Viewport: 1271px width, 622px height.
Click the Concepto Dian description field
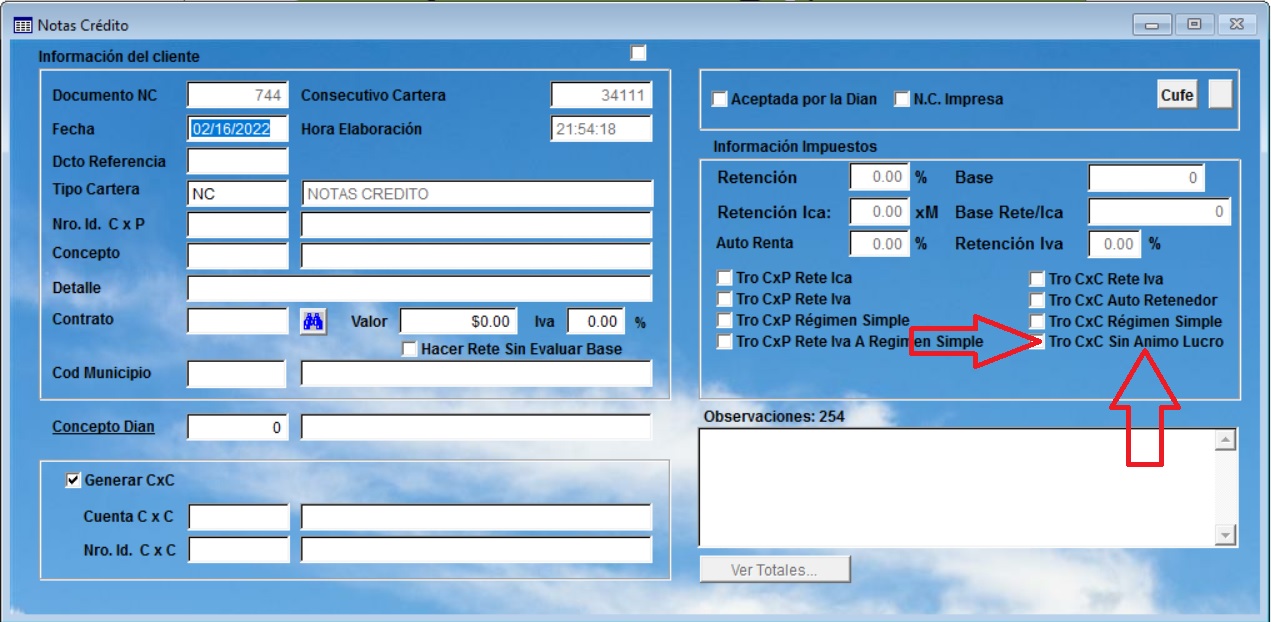pos(476,427)
